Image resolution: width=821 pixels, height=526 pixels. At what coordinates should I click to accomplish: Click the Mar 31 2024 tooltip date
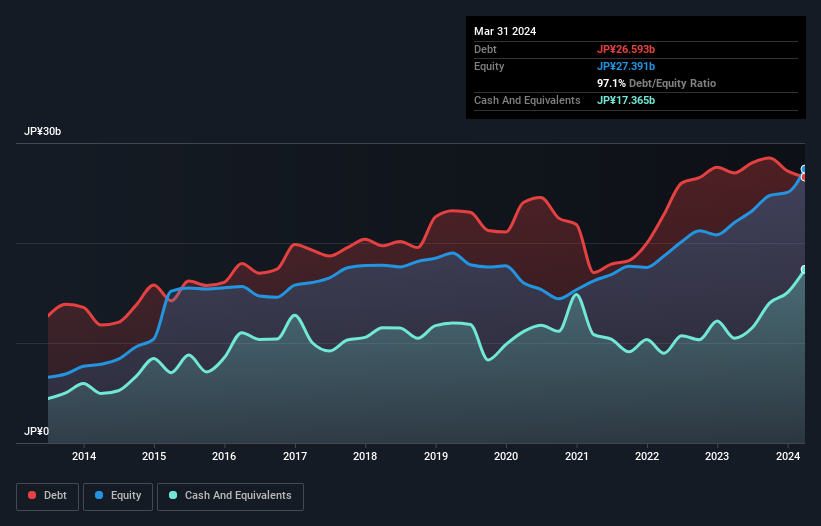[505, 31]
